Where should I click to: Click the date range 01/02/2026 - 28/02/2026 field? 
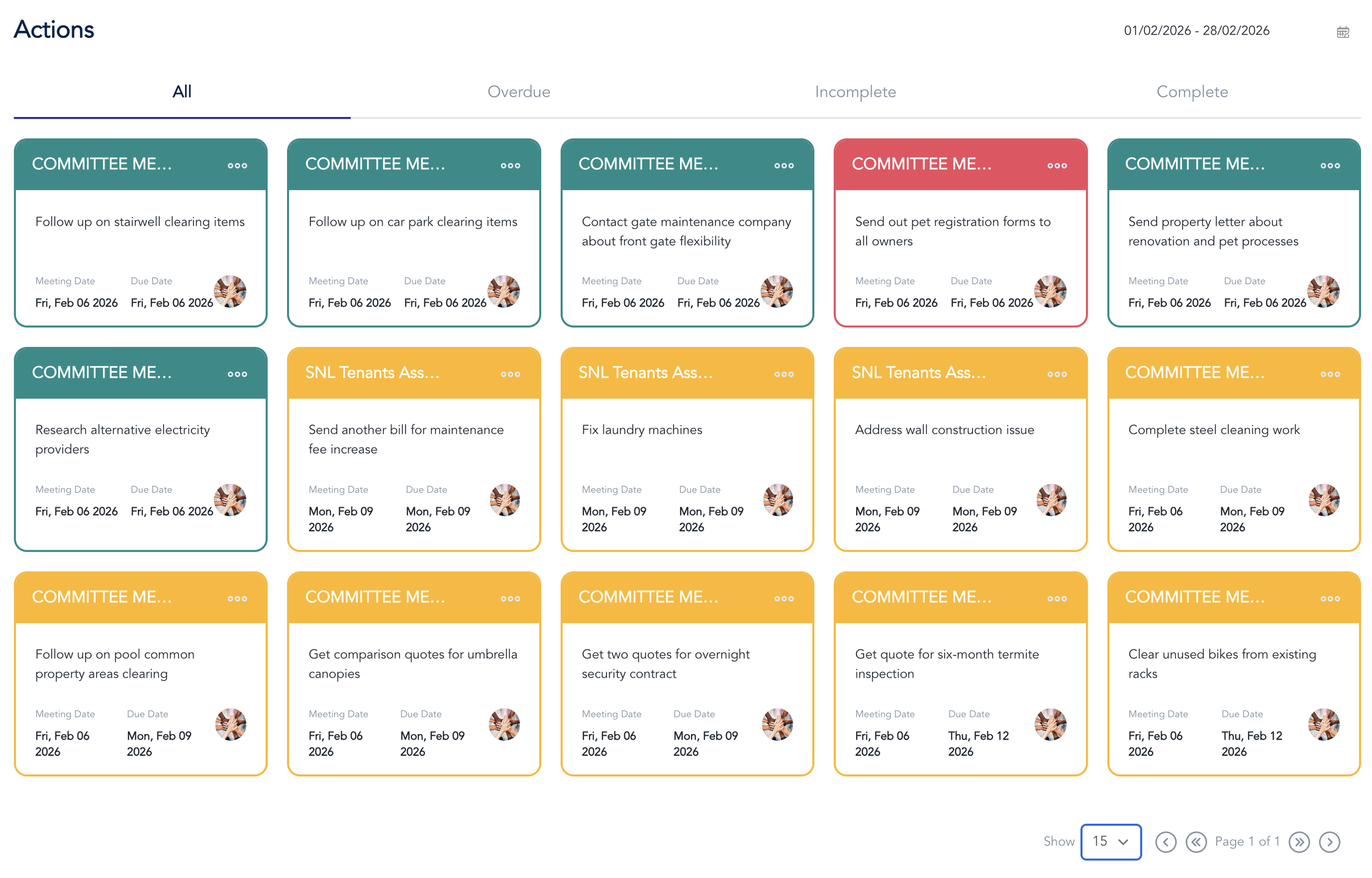(1196, 31)
